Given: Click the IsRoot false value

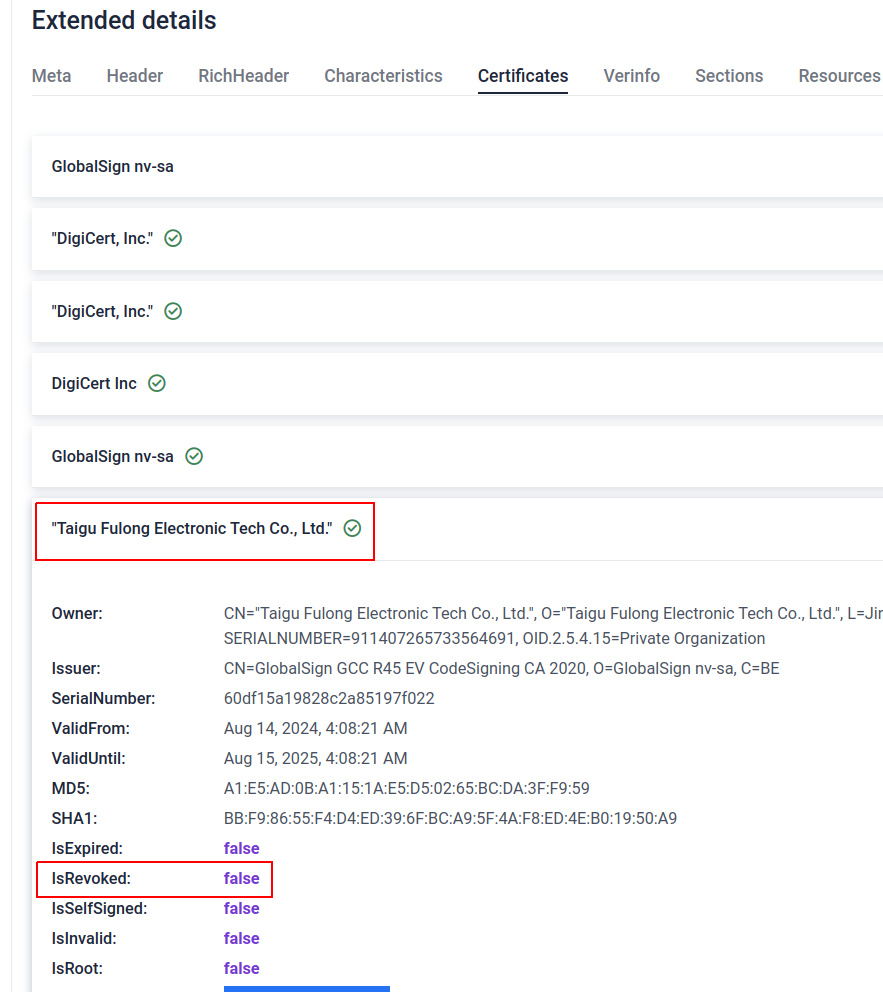Looking at the screenshot, I should click(x=242, y=969).
